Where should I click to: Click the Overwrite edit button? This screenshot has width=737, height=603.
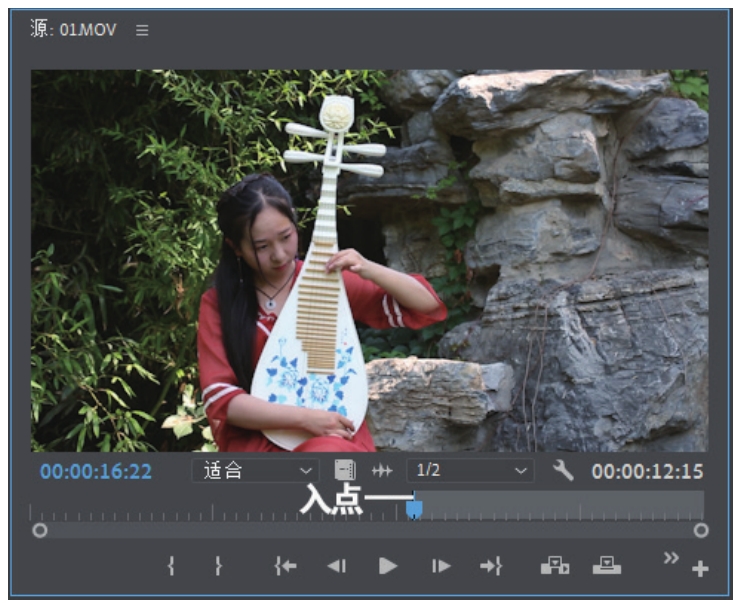(x=607, y=565)
